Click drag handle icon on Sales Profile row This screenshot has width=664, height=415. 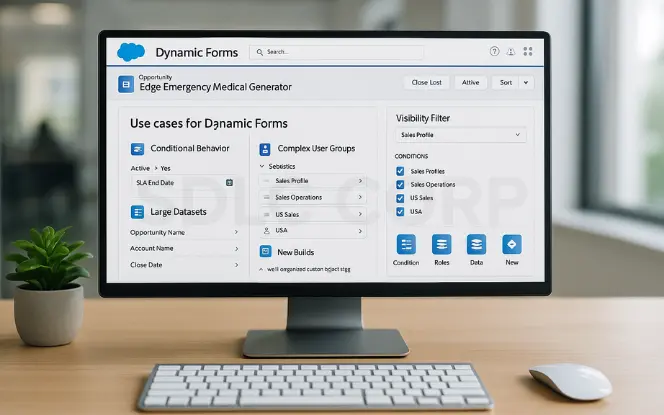click(x=266, y=181)
